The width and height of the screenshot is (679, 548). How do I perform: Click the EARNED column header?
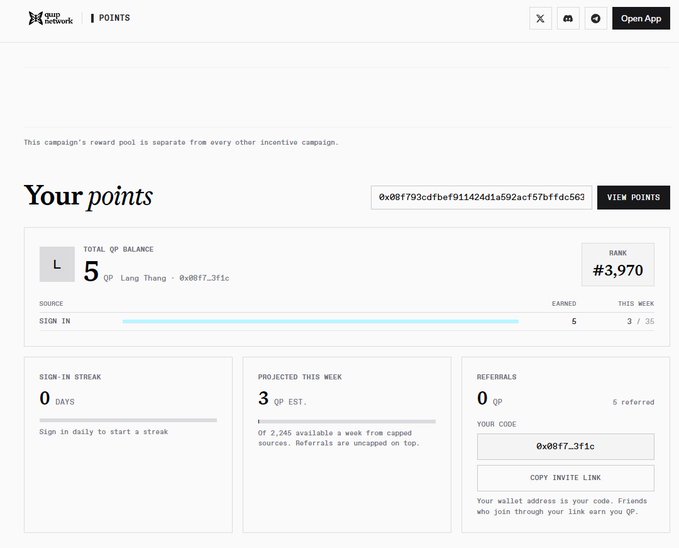(x=564, y=304)
